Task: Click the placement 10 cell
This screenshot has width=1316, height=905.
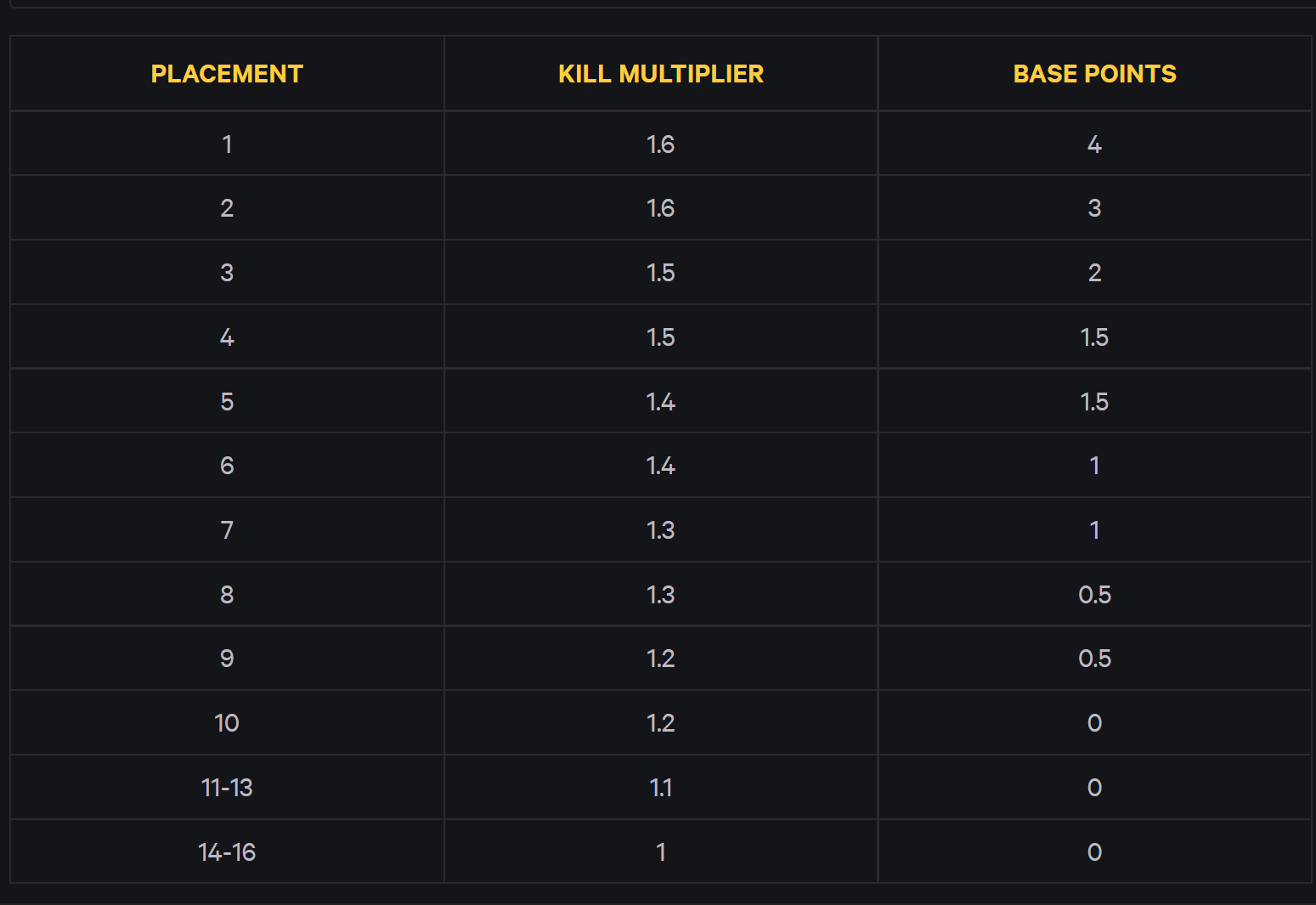Action: [x=227, y=723]
